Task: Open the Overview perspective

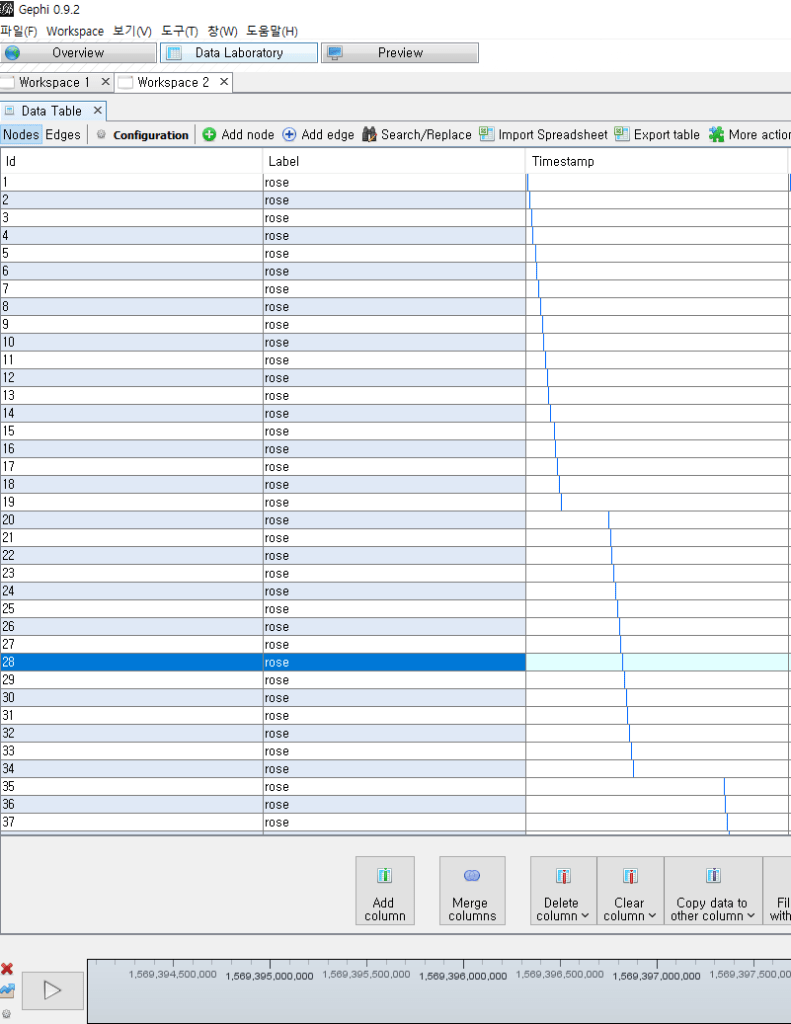Action: (78, 53)
